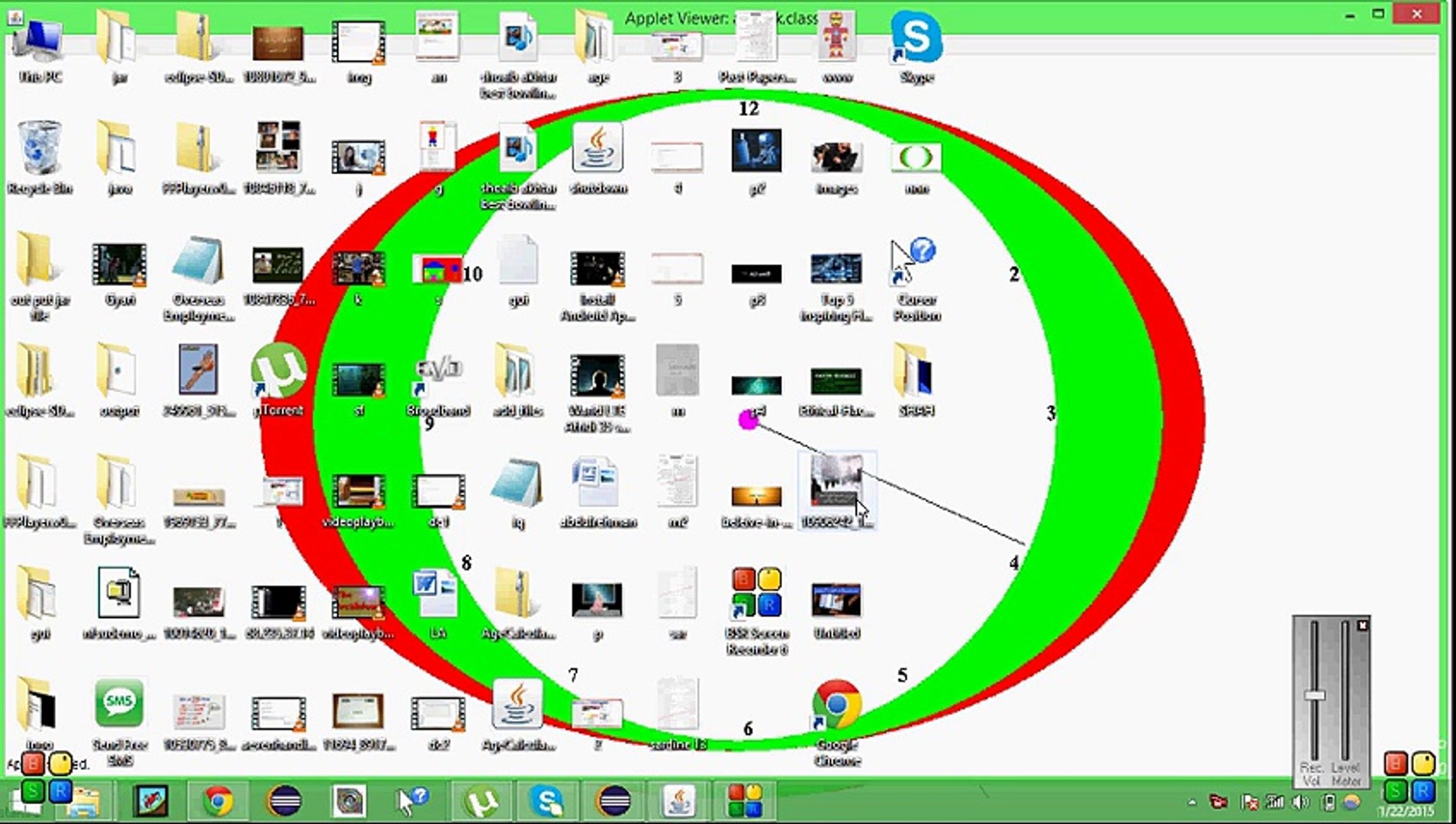Open the Eclipse taskbar icon beside Chrome
The height and width of the screenshot is (824, 1456).
click(284, 801)
